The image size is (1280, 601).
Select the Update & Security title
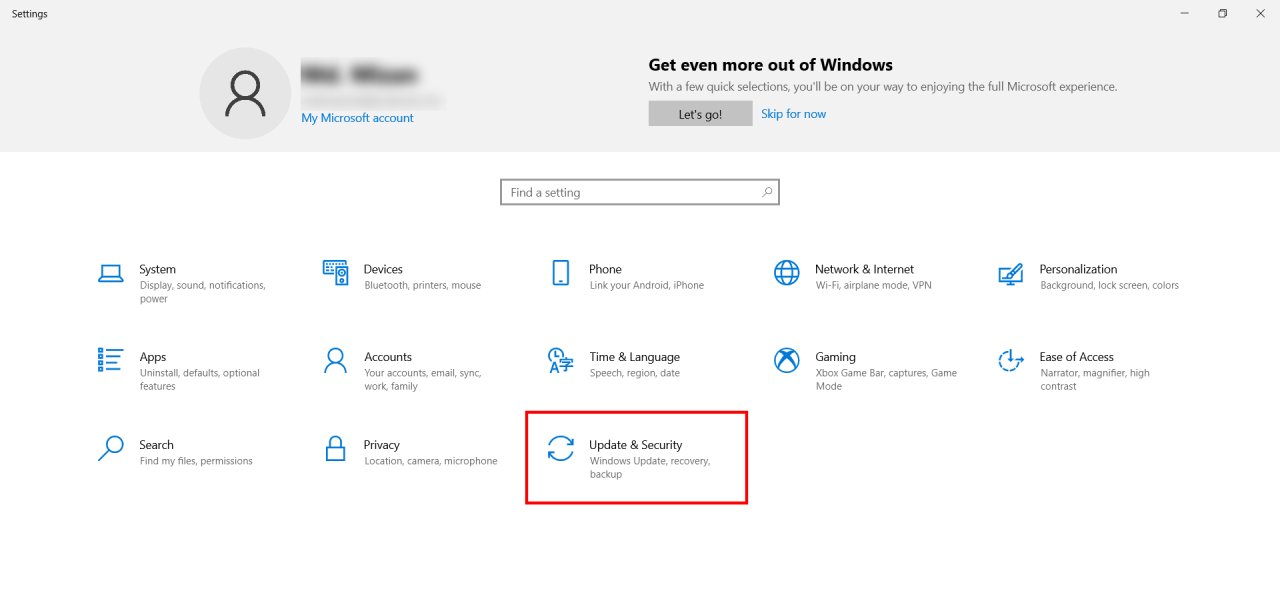click(x=636, y=445)
